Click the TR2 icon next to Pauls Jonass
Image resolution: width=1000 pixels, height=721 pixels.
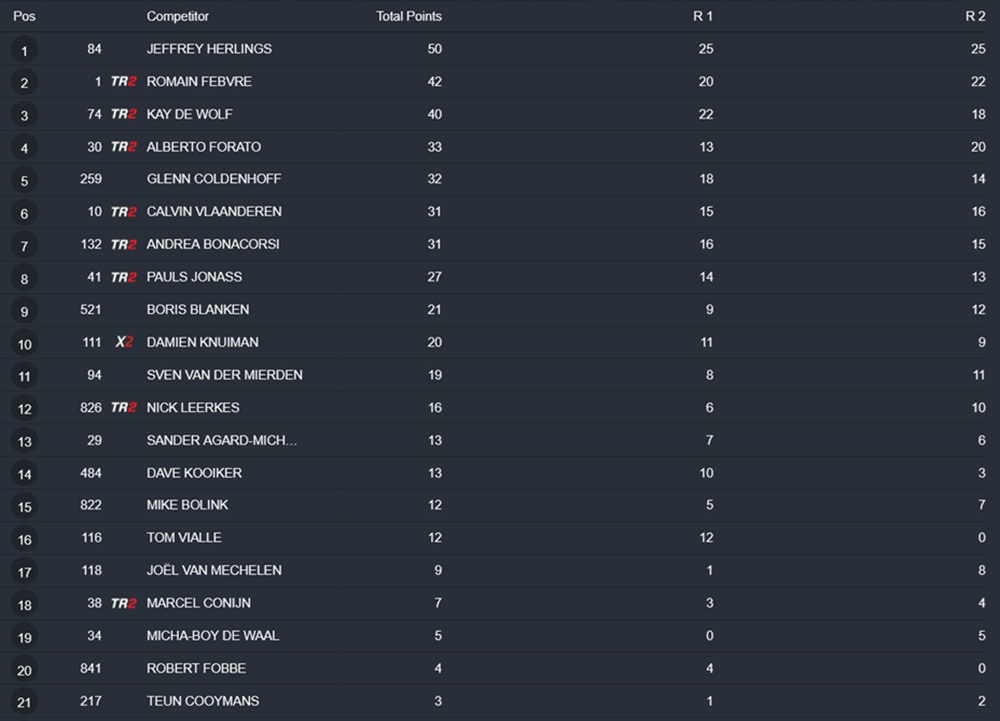(123, 277)
